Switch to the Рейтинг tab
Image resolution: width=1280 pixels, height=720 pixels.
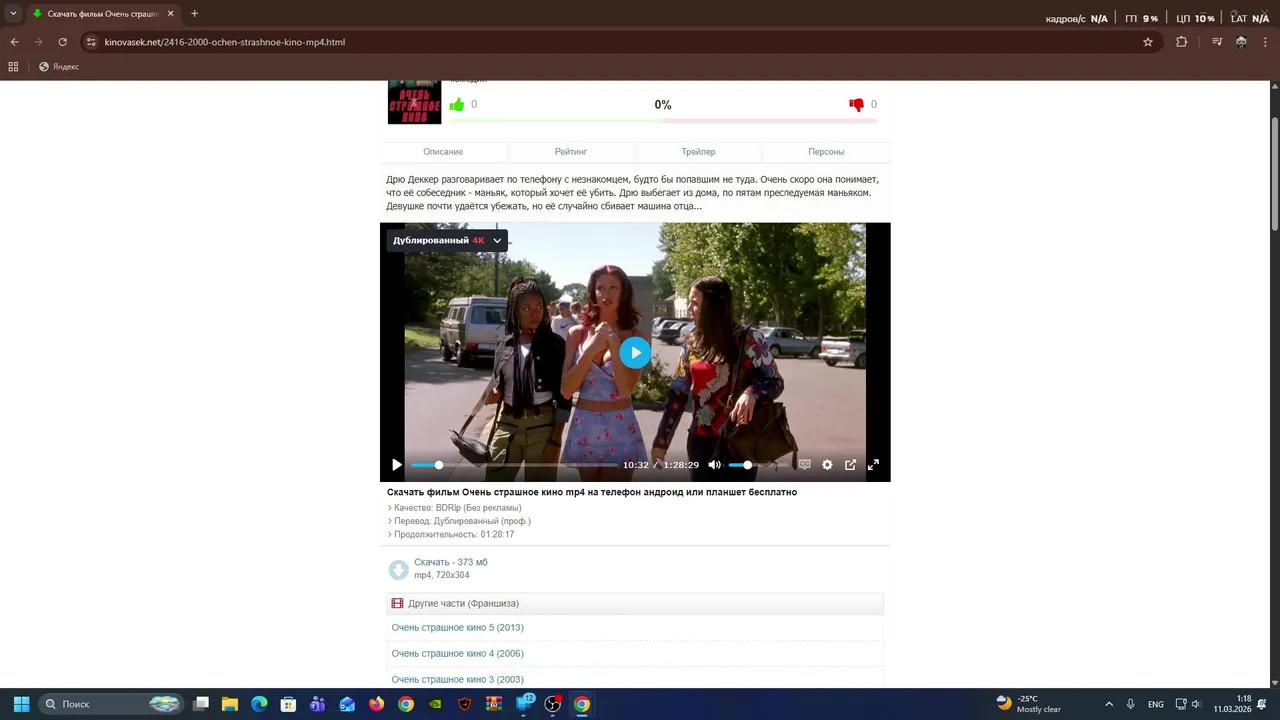[571, 152]
